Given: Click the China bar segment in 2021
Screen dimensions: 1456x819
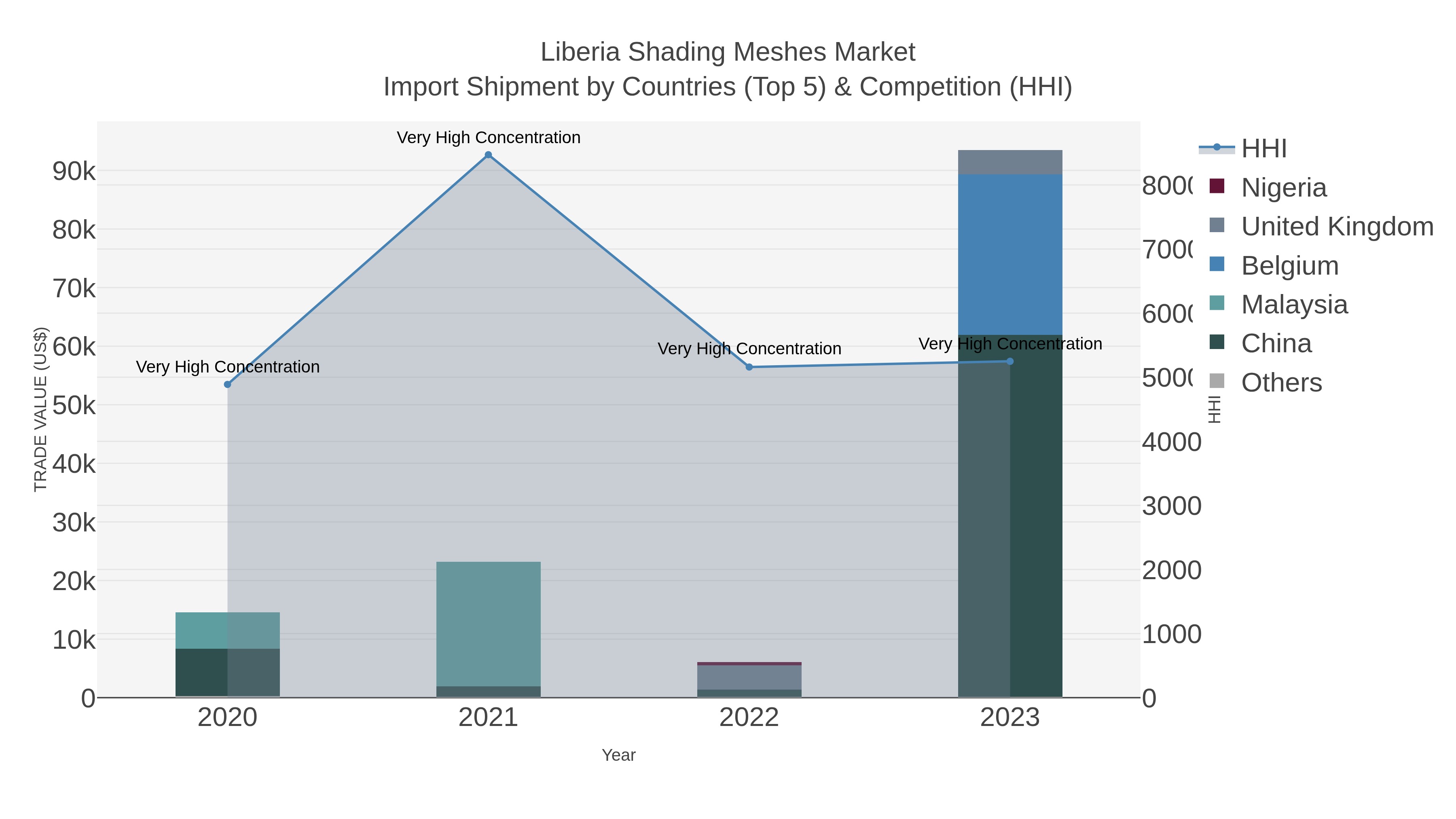Looking at the screenshot, I should 488,691.
